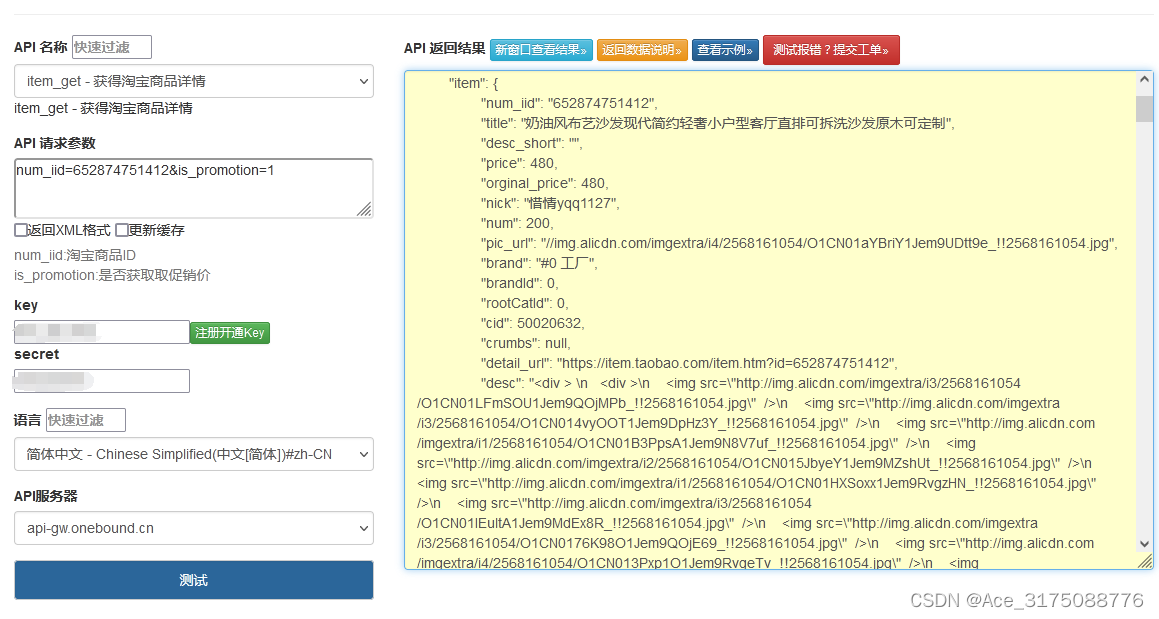Viewport: 1159px width, 619px height.
Task: Focus the API 请求参数 textarea
Action: (x=194, y=188)
